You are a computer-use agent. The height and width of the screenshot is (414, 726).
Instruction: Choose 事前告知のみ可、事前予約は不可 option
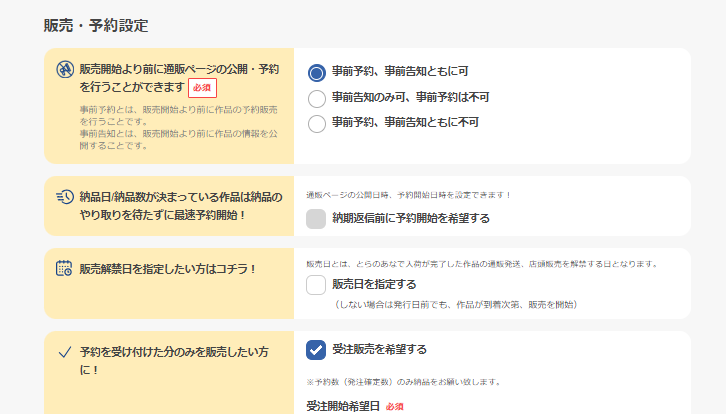click(x=317, y=98)
